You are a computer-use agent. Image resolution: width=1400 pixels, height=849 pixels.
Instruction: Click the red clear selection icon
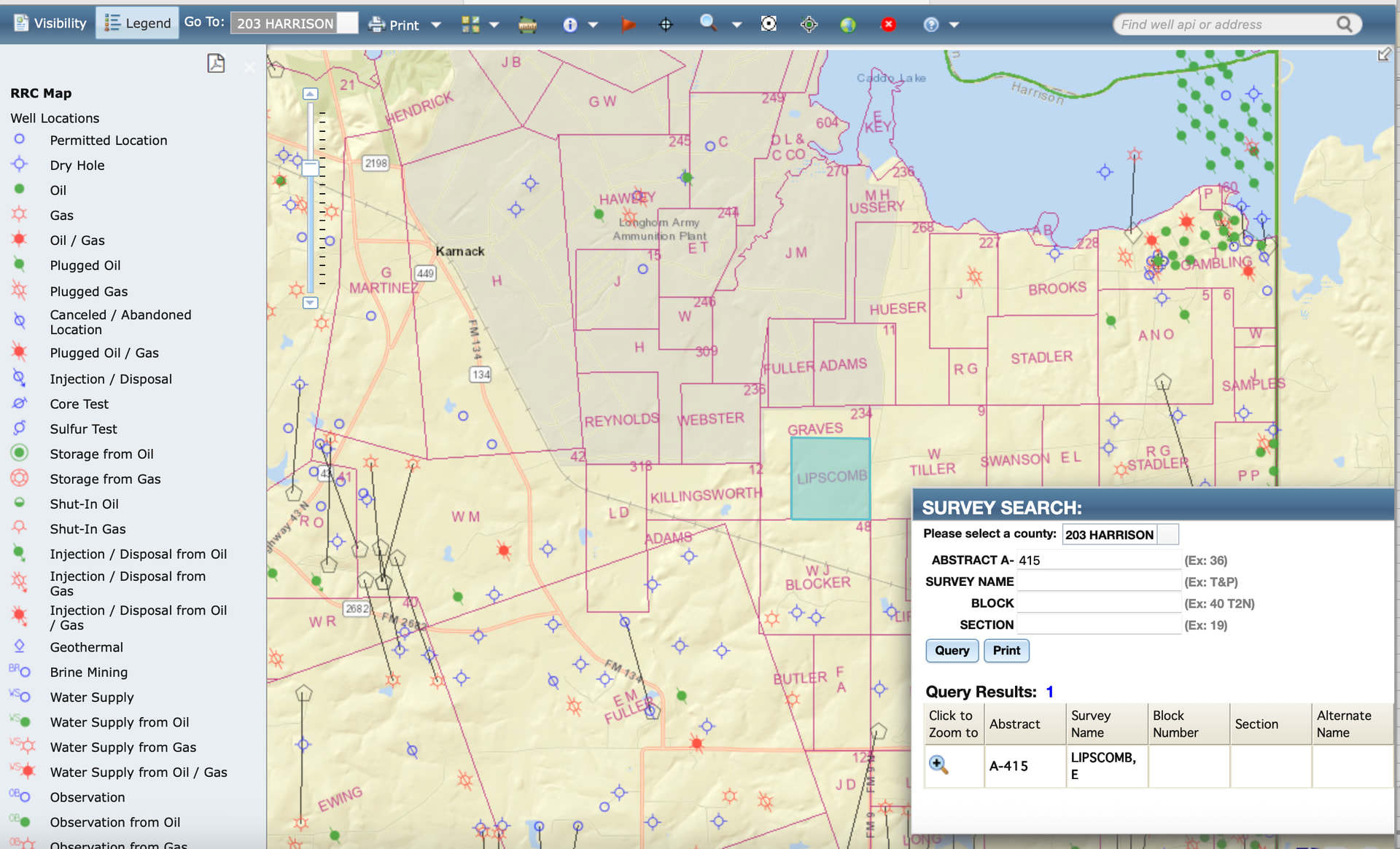[887, 25]
